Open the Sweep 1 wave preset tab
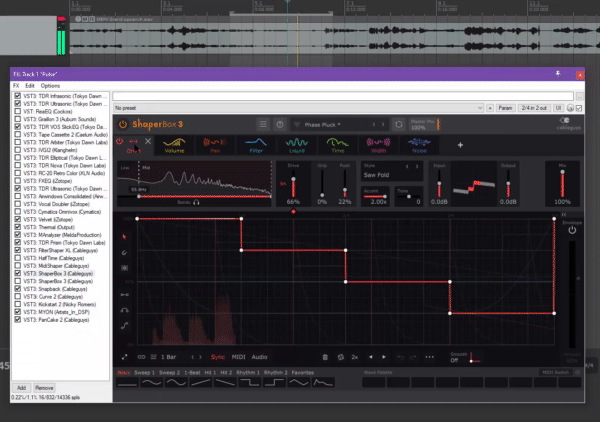This screenshot has width=600, height=422. point(144,373)
